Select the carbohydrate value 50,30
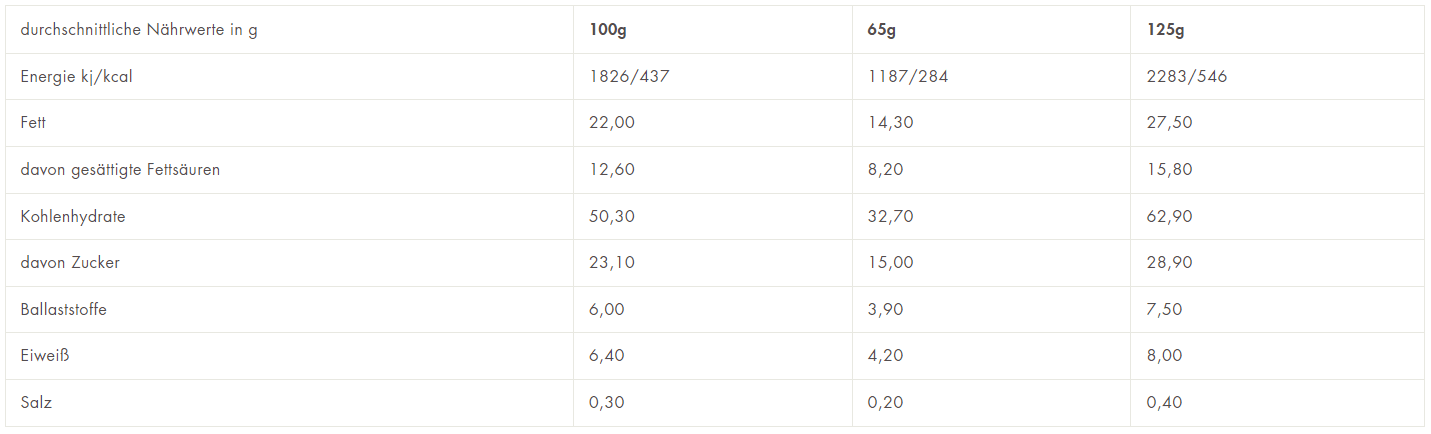This screenshot has height=434, width=1431. click(612, 216)
